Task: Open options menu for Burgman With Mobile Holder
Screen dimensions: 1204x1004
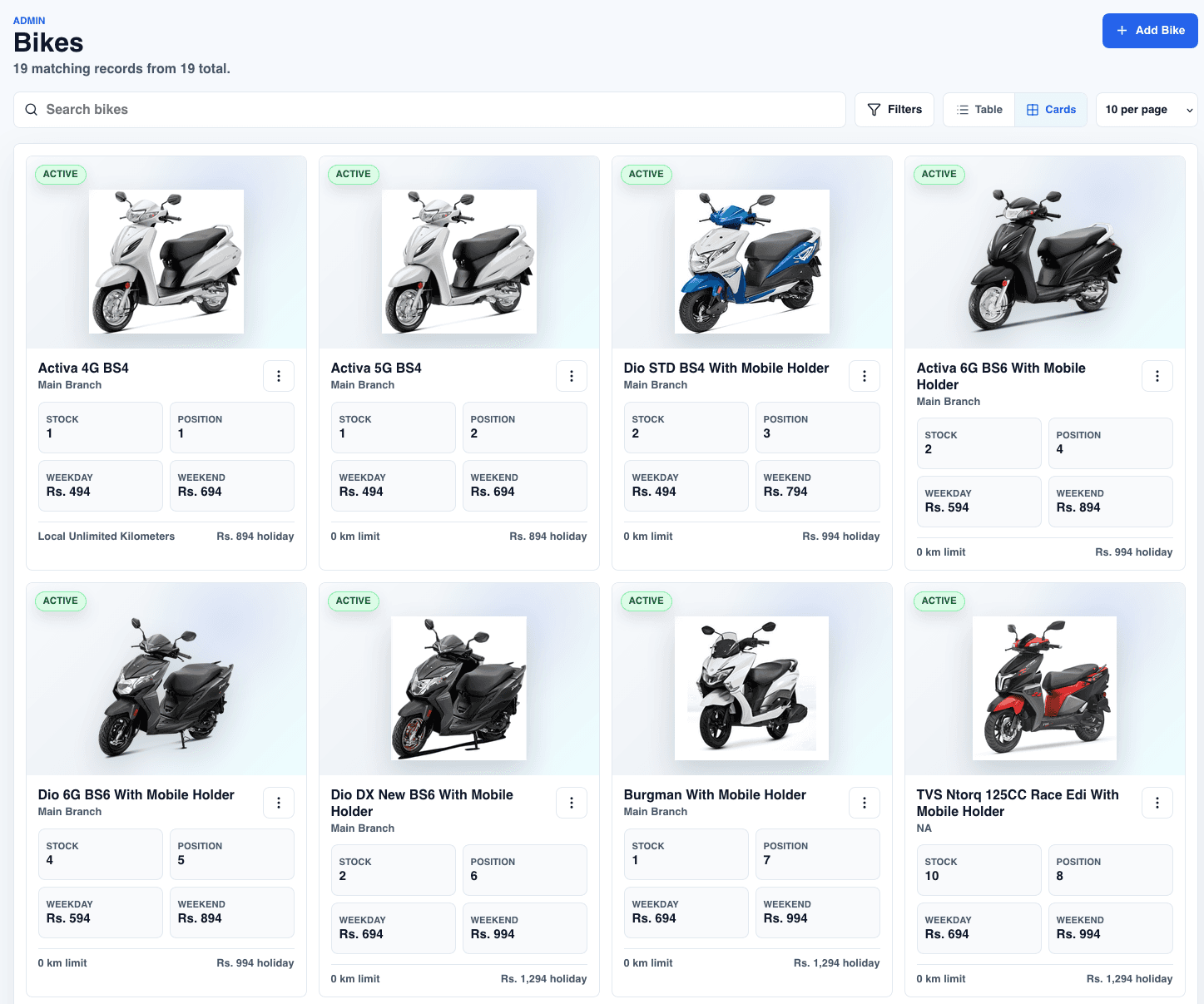Action: (x=865, y=803)
